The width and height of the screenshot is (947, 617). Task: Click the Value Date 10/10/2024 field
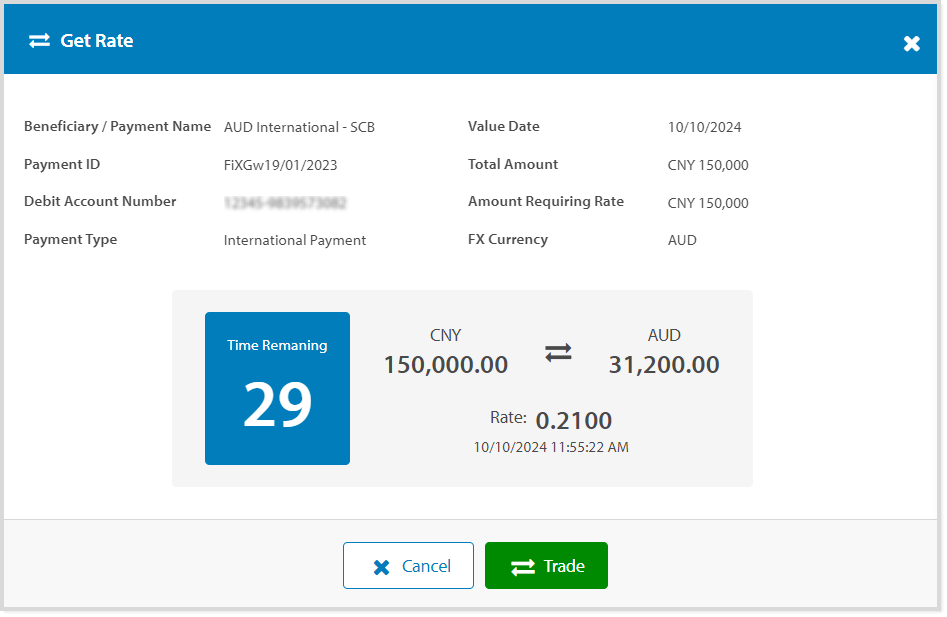tap(704, 127)
